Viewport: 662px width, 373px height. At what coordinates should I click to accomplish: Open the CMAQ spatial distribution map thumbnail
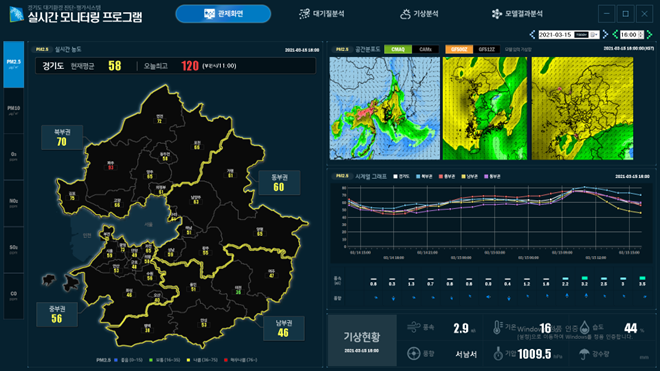click(385, 109)
